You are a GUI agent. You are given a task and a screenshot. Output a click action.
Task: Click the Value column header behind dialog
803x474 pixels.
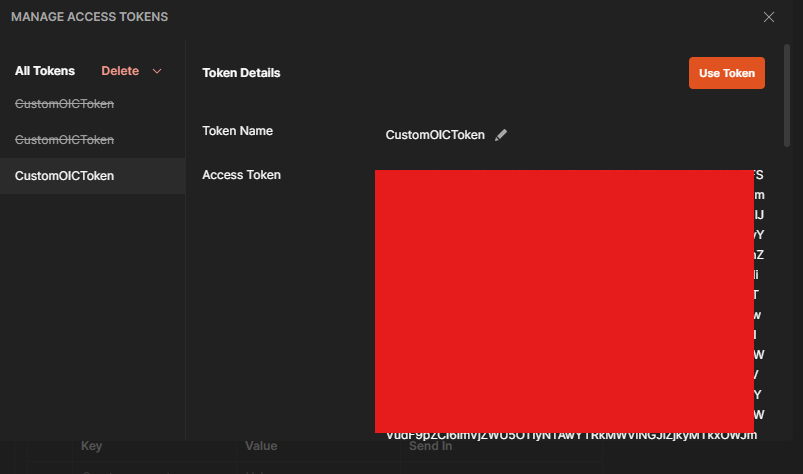[x=261, y=446]
